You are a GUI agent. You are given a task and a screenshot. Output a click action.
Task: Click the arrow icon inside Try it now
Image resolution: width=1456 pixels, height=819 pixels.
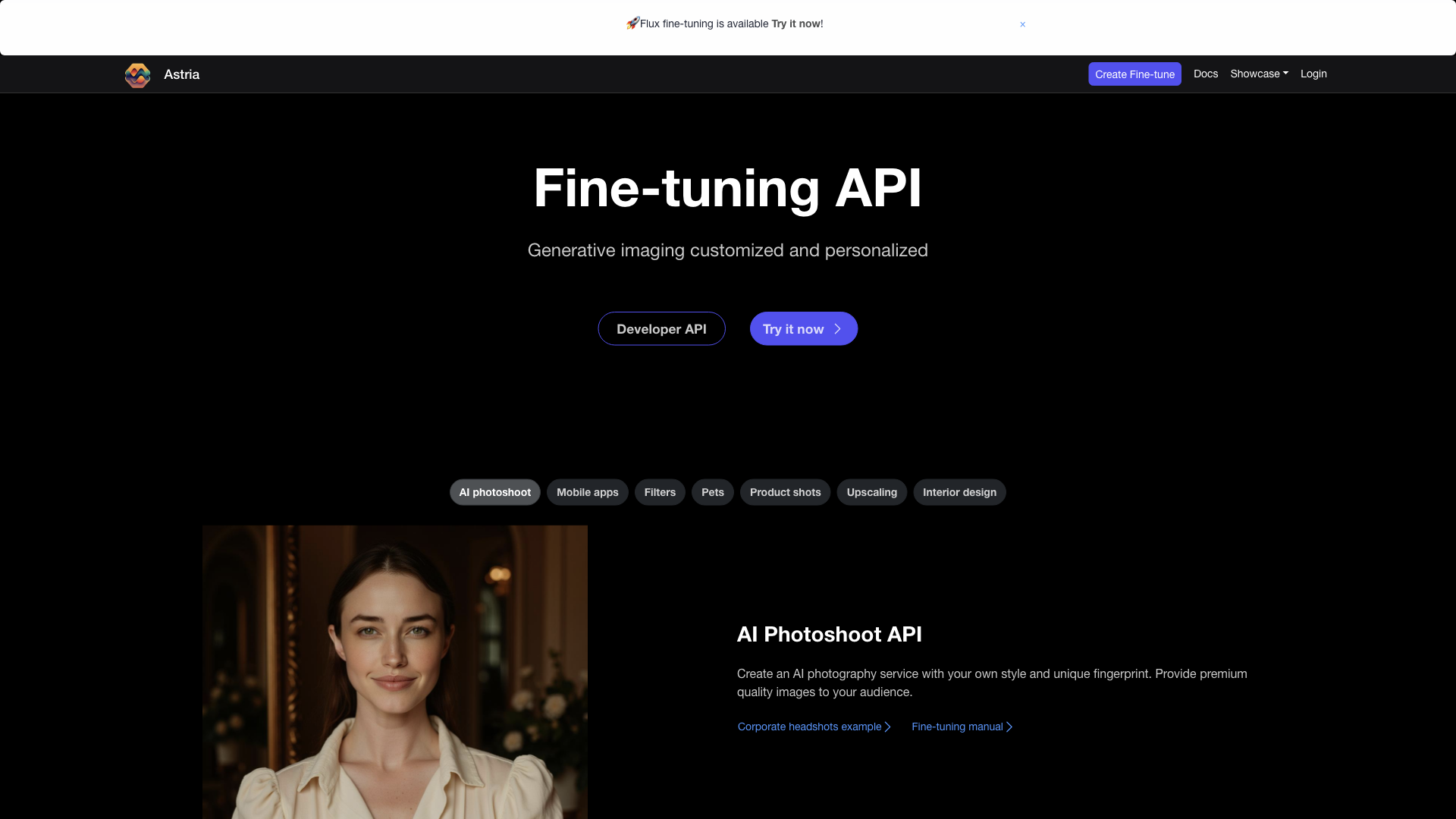coord(836,329)
